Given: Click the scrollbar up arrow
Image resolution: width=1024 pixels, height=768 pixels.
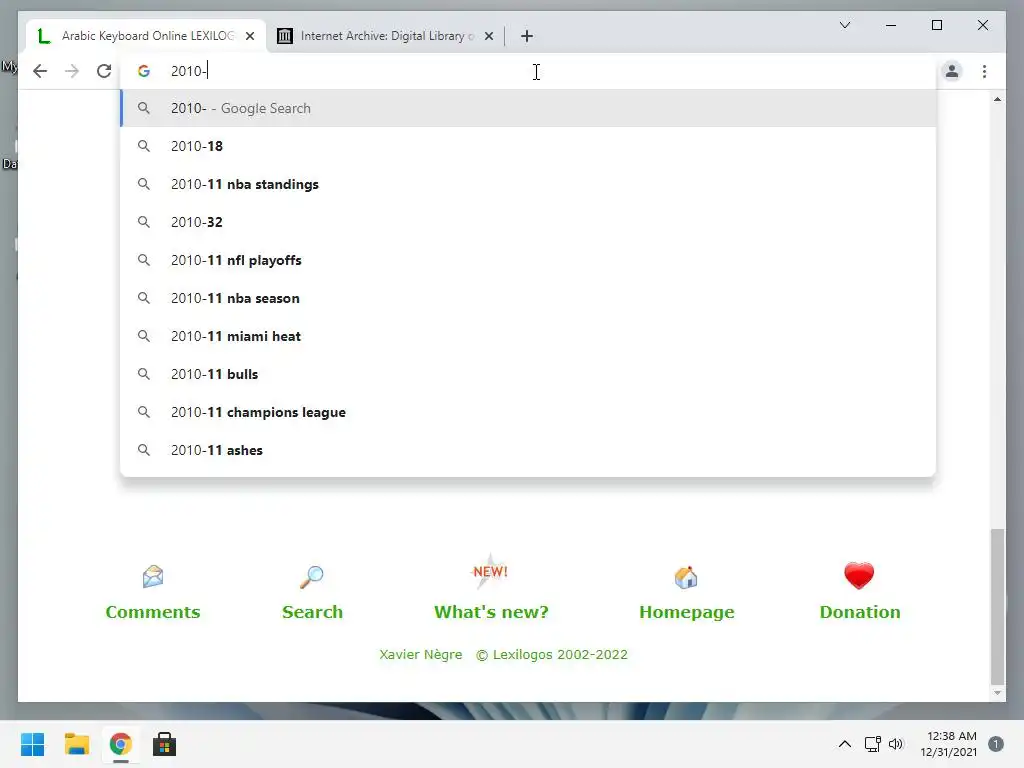Looking at the screenshot, I should (x=997, y=99).
